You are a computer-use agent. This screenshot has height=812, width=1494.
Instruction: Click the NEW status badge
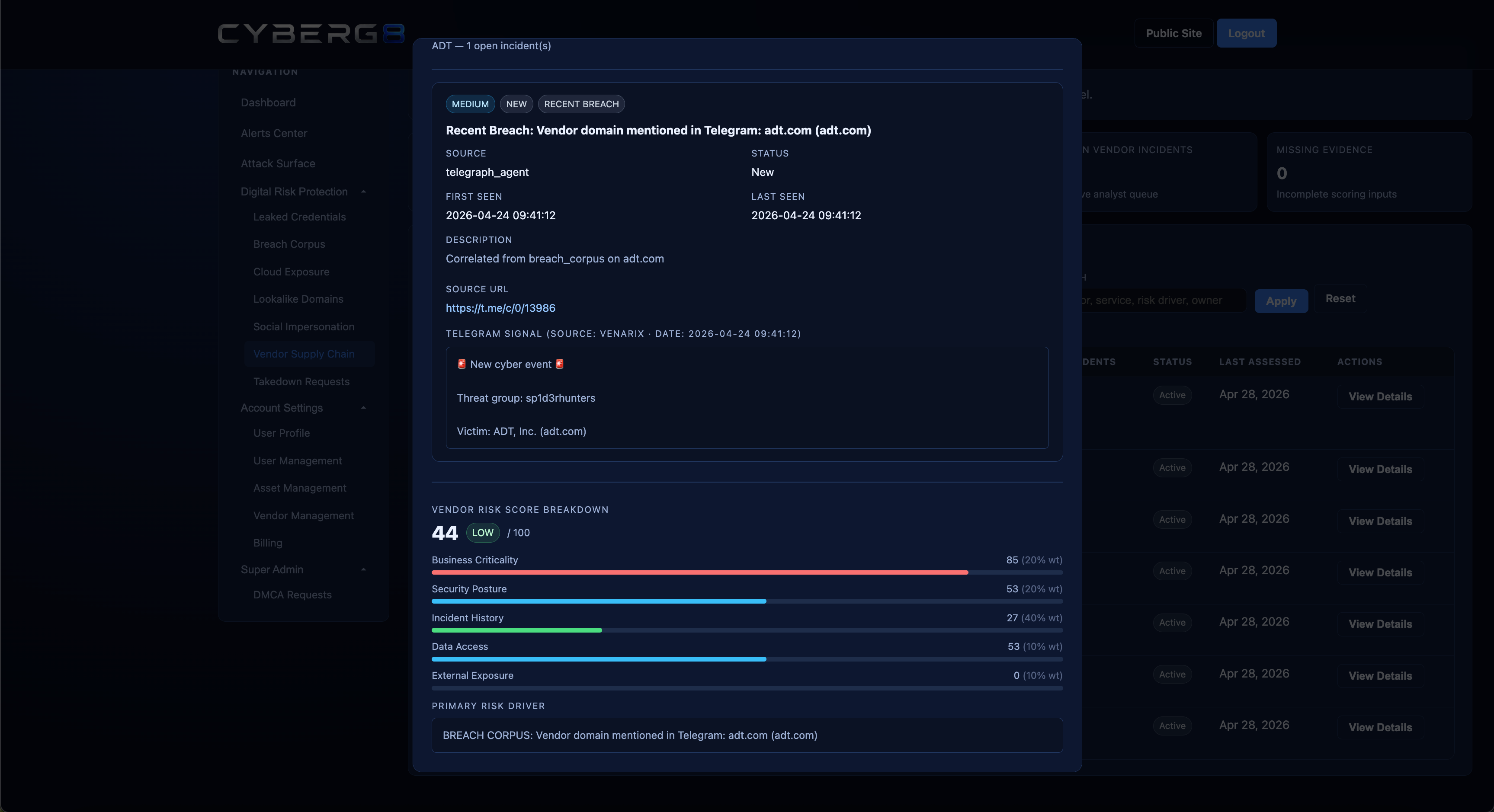pos(516,104)
